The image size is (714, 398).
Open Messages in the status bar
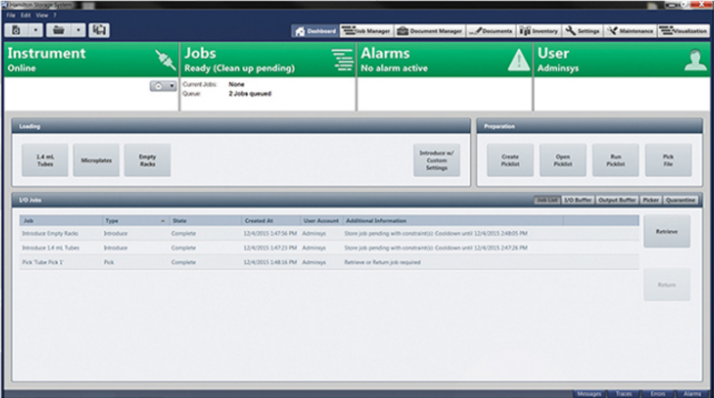(589, 394)
